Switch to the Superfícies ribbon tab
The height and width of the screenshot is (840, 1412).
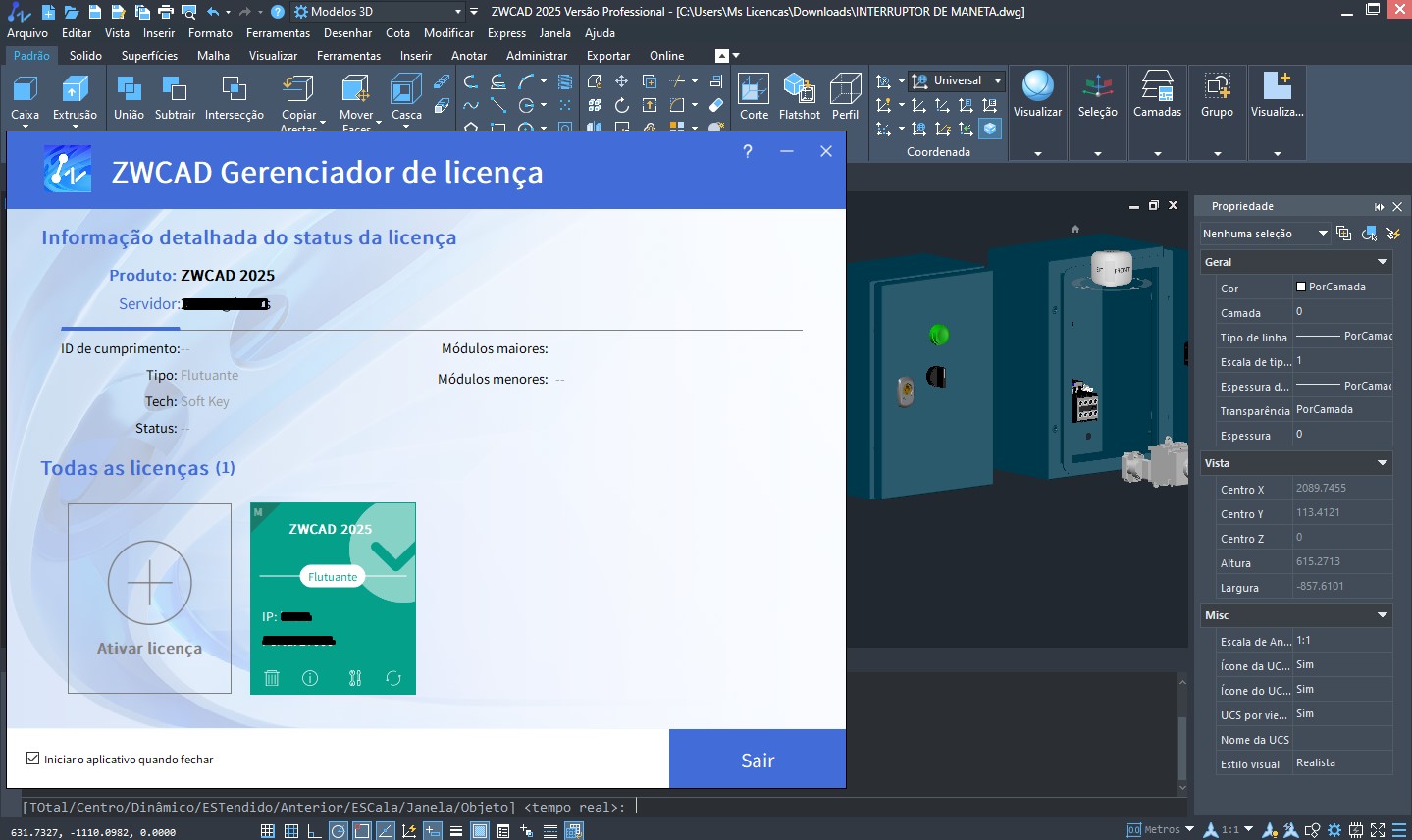149,56
